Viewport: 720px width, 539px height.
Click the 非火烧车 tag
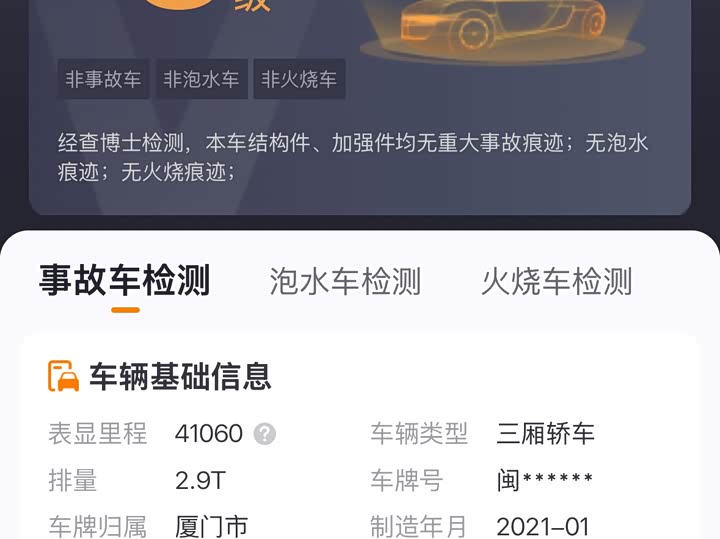pos(299,79)
